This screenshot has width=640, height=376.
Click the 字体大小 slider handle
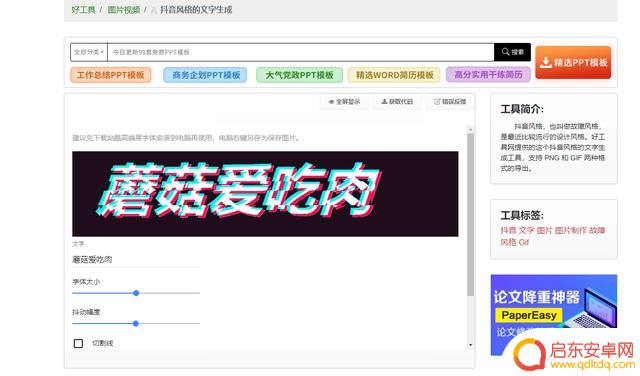click(136, 293)
